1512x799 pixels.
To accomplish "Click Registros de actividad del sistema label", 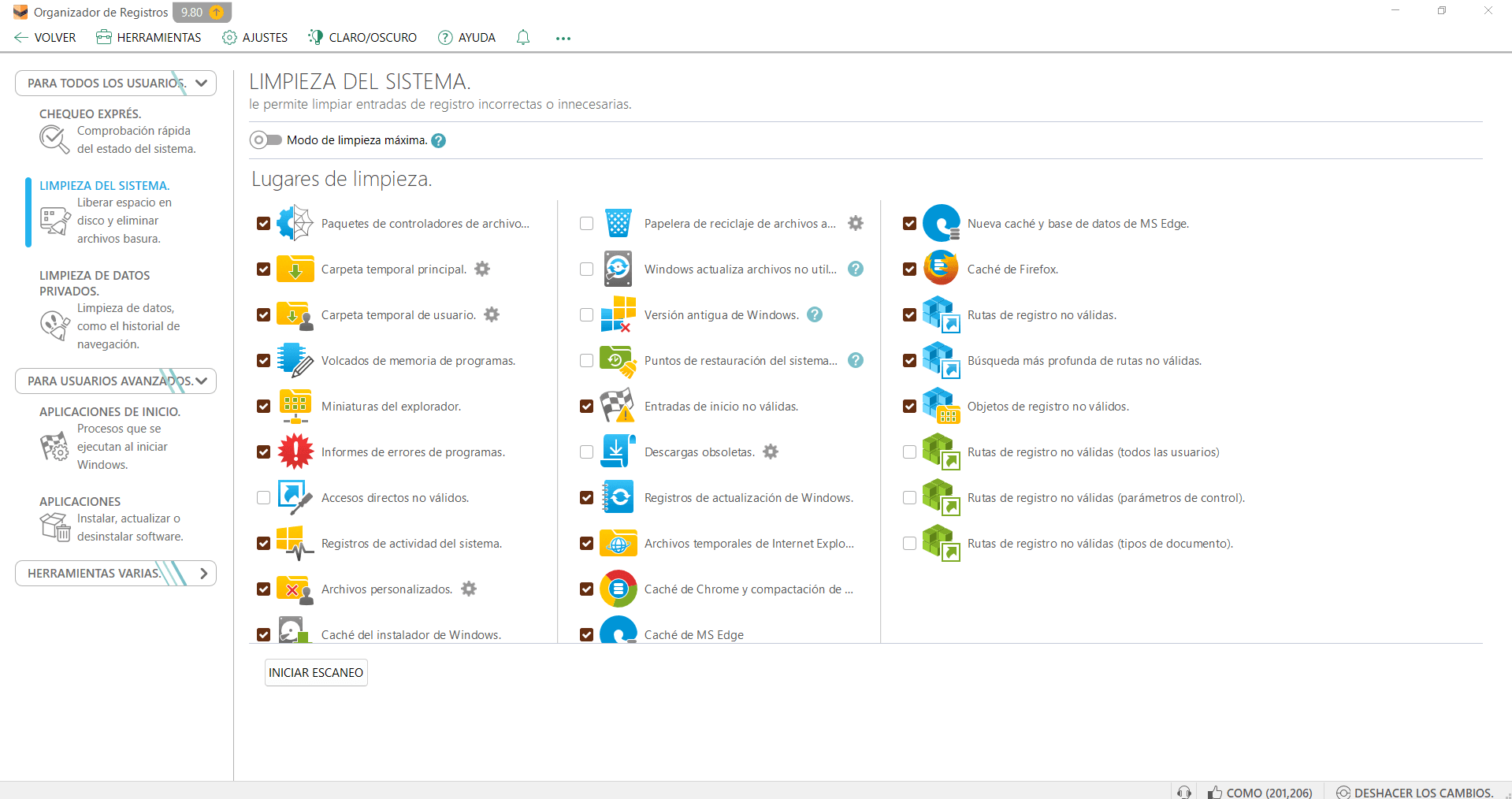I will point(411,543).
